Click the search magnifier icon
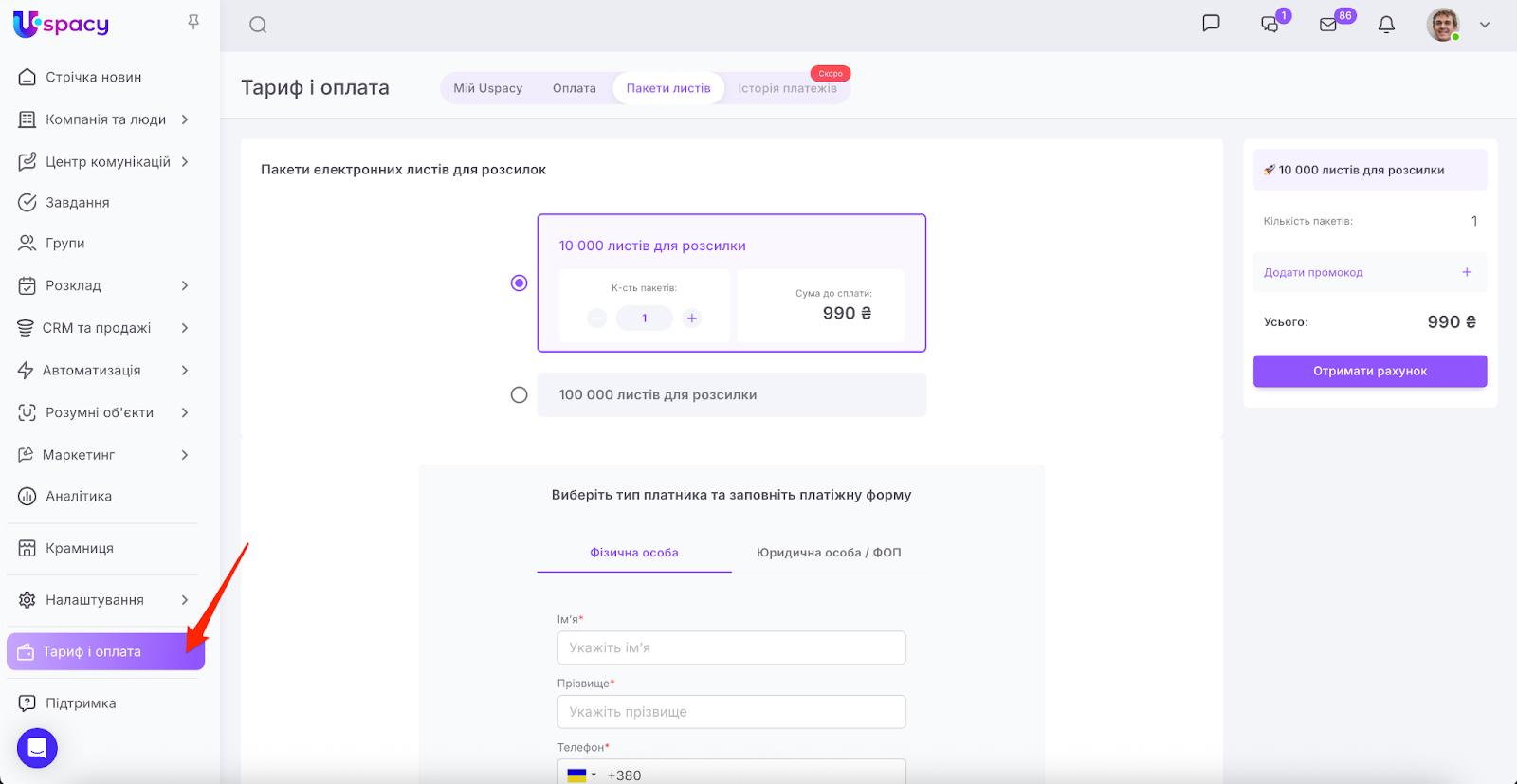The image size is (1517, 784). (x=258, y=26)
